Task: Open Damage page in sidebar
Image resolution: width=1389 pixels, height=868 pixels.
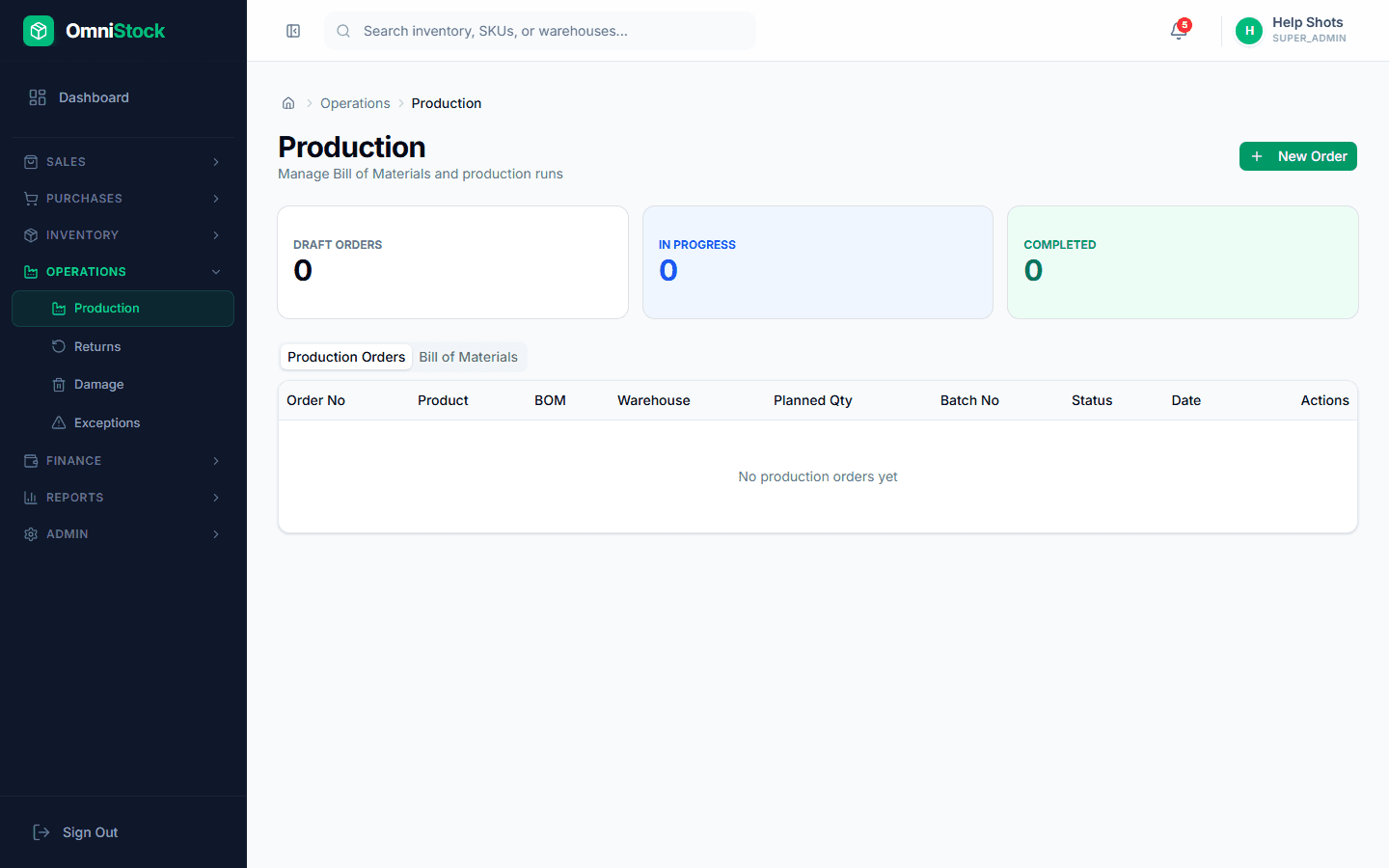Action: tap(123, 385)
